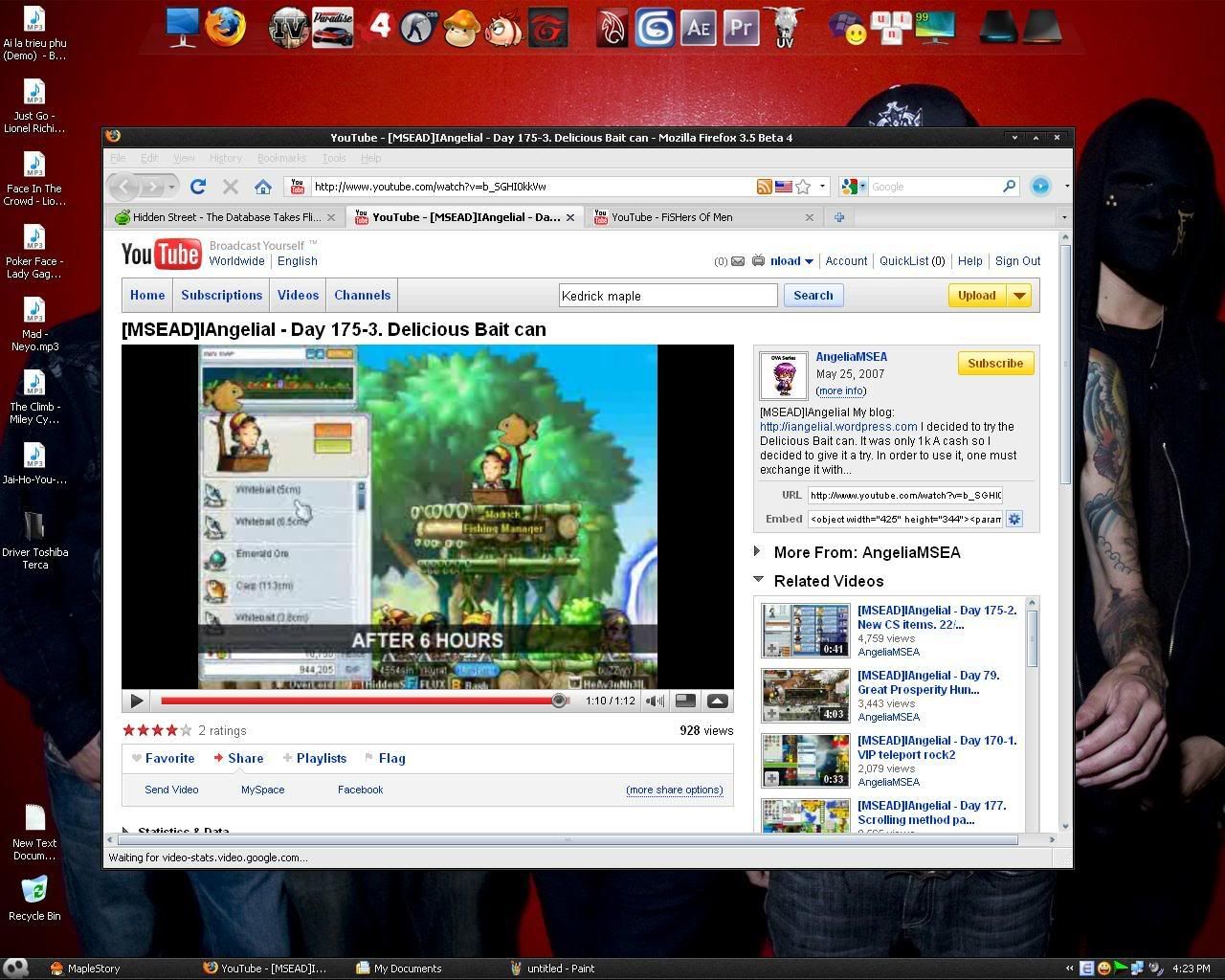Launch MapleStory orange mushroom dock icon
This screenshot has height=980, width=1225.
(461, 28)
